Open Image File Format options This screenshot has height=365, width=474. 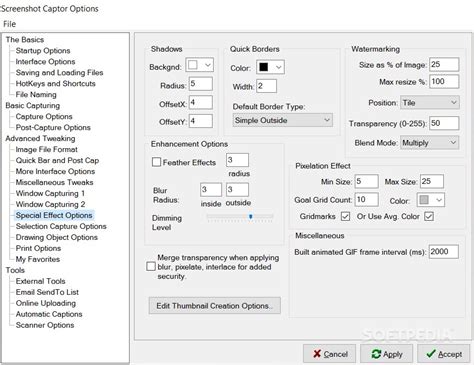47,149
